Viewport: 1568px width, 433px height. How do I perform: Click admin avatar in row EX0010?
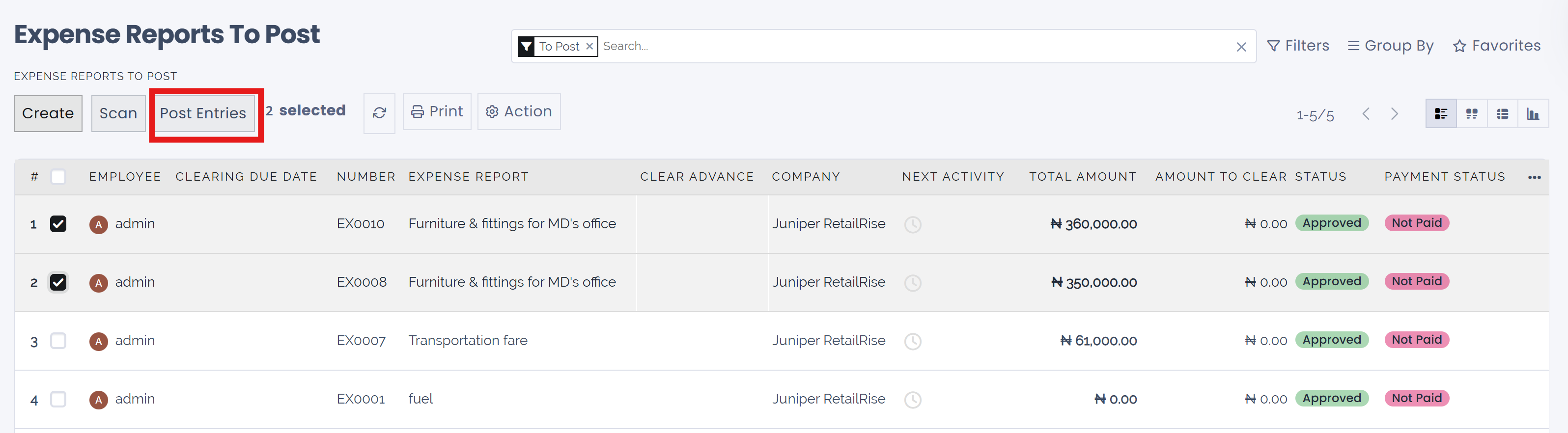coord(99,224)
